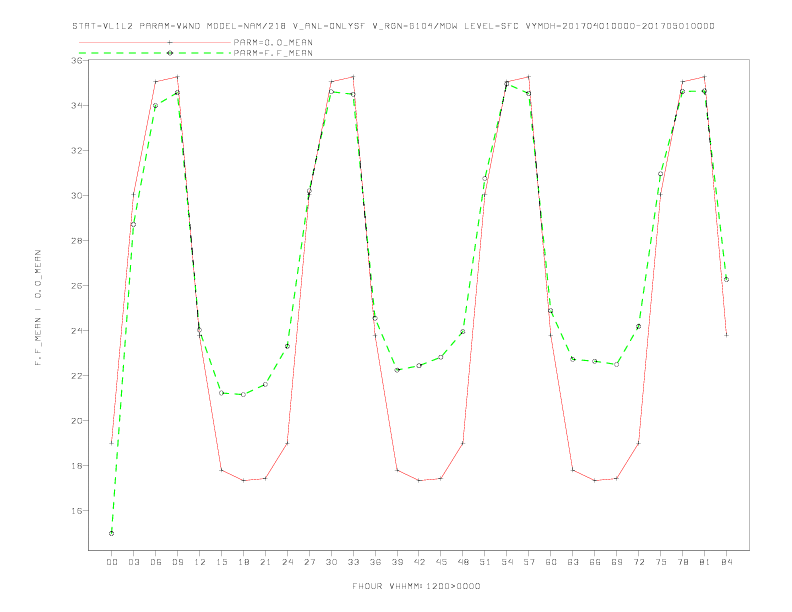This screenshot has width=792, height=612.
Task: Click the x-axis tick label 15
Action: (x=221, y=562)
